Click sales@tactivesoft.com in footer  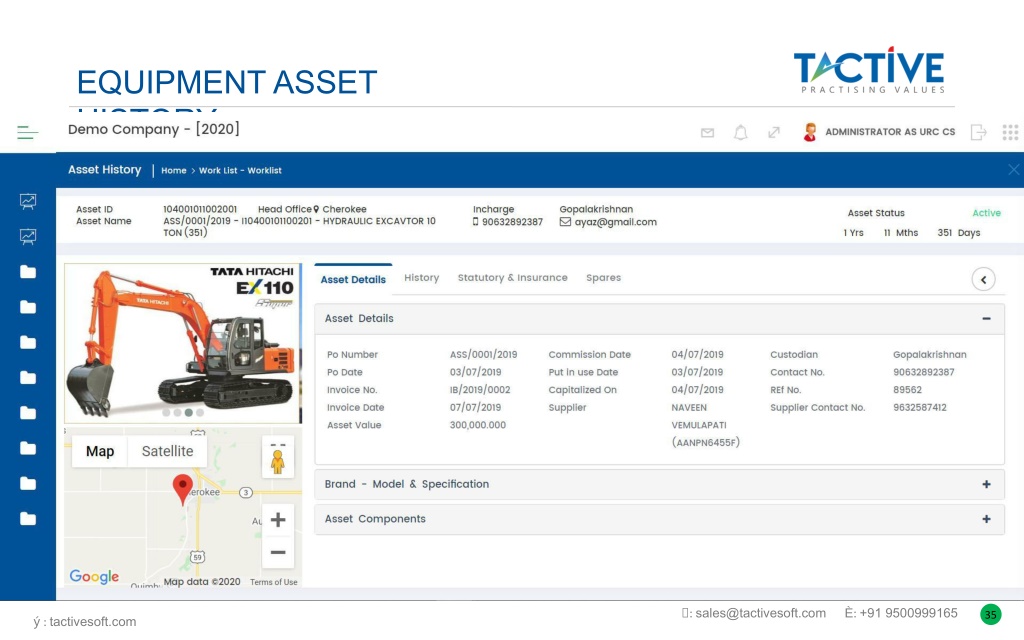(x=760, y=613)
